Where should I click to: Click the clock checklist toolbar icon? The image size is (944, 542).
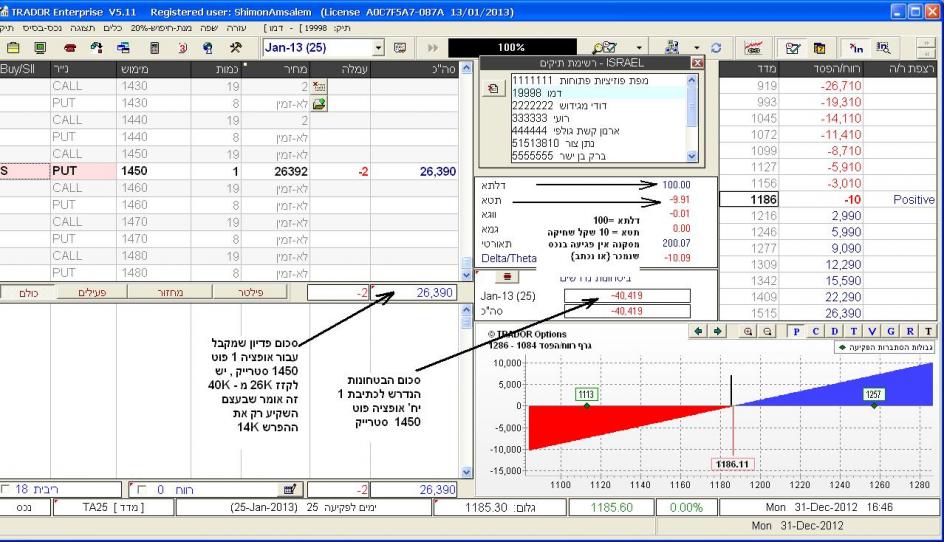point(793,48)
